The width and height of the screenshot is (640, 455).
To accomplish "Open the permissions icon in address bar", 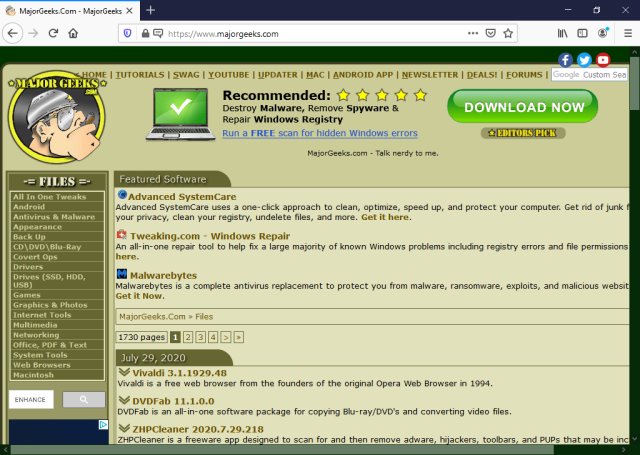I will click(158, 33).
